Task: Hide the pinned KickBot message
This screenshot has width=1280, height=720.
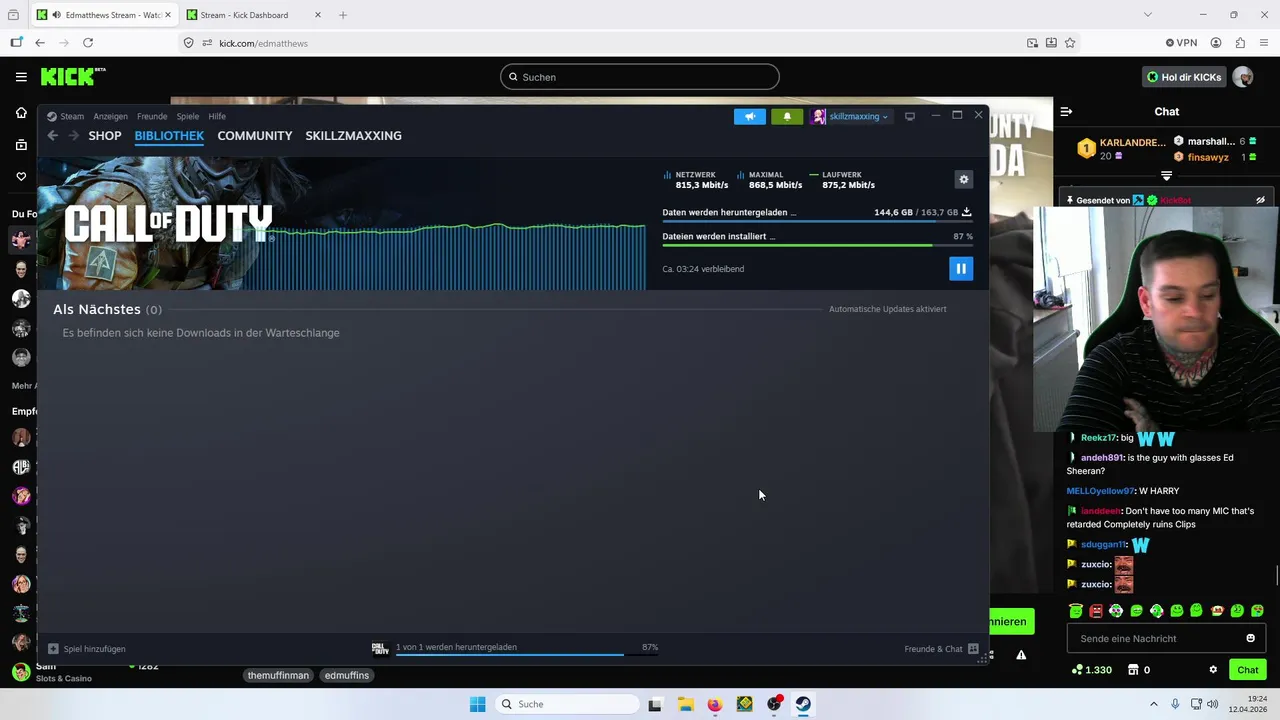Action: (1260, 200)
